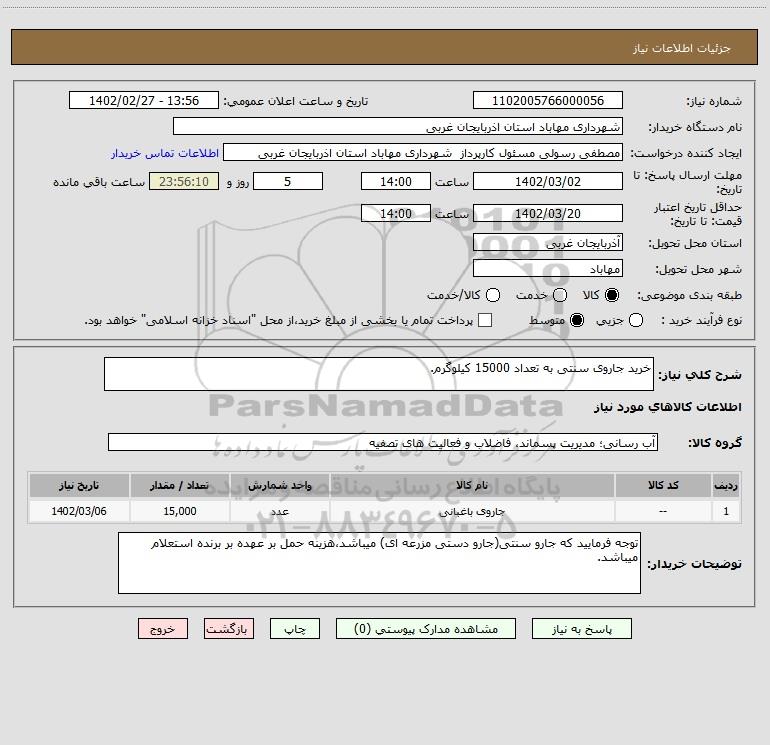Screen dimensions: 770x745
Task: Click the جزئیات اطلاعات نیاز header title
Action: pos(682,48)
